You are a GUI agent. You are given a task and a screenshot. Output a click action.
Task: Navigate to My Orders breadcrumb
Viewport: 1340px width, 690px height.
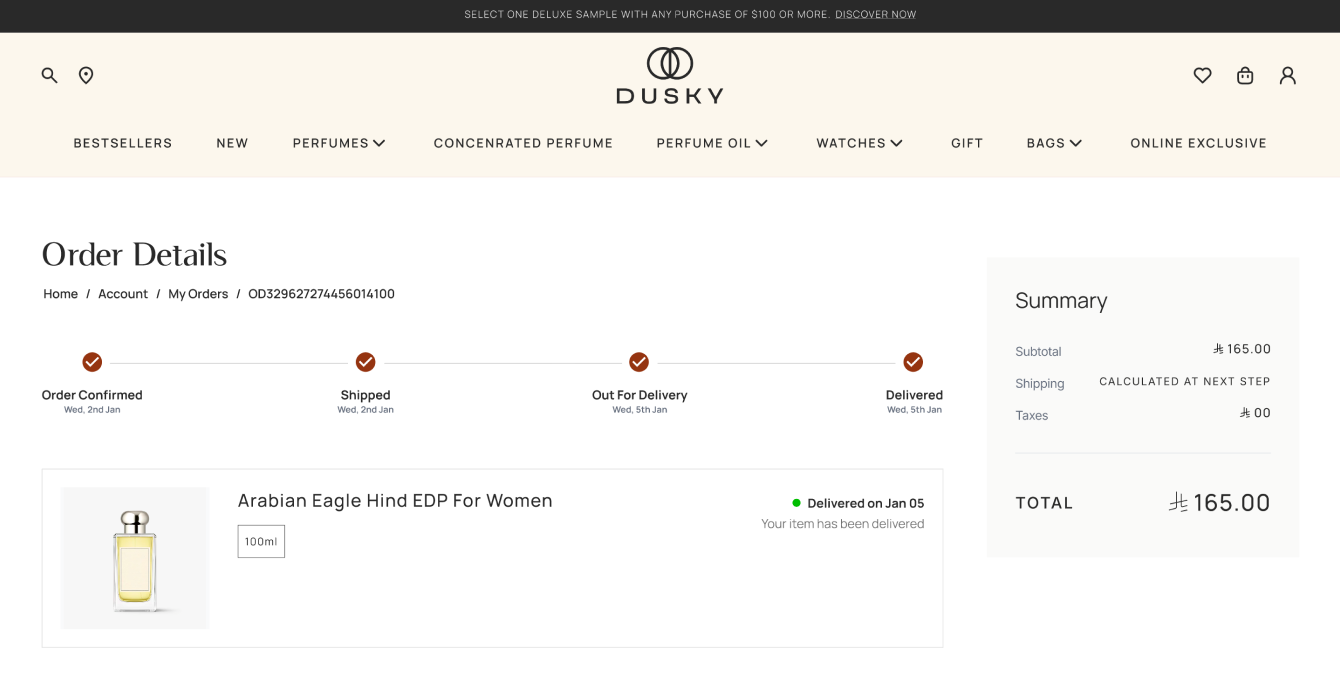tap(198, 293)
